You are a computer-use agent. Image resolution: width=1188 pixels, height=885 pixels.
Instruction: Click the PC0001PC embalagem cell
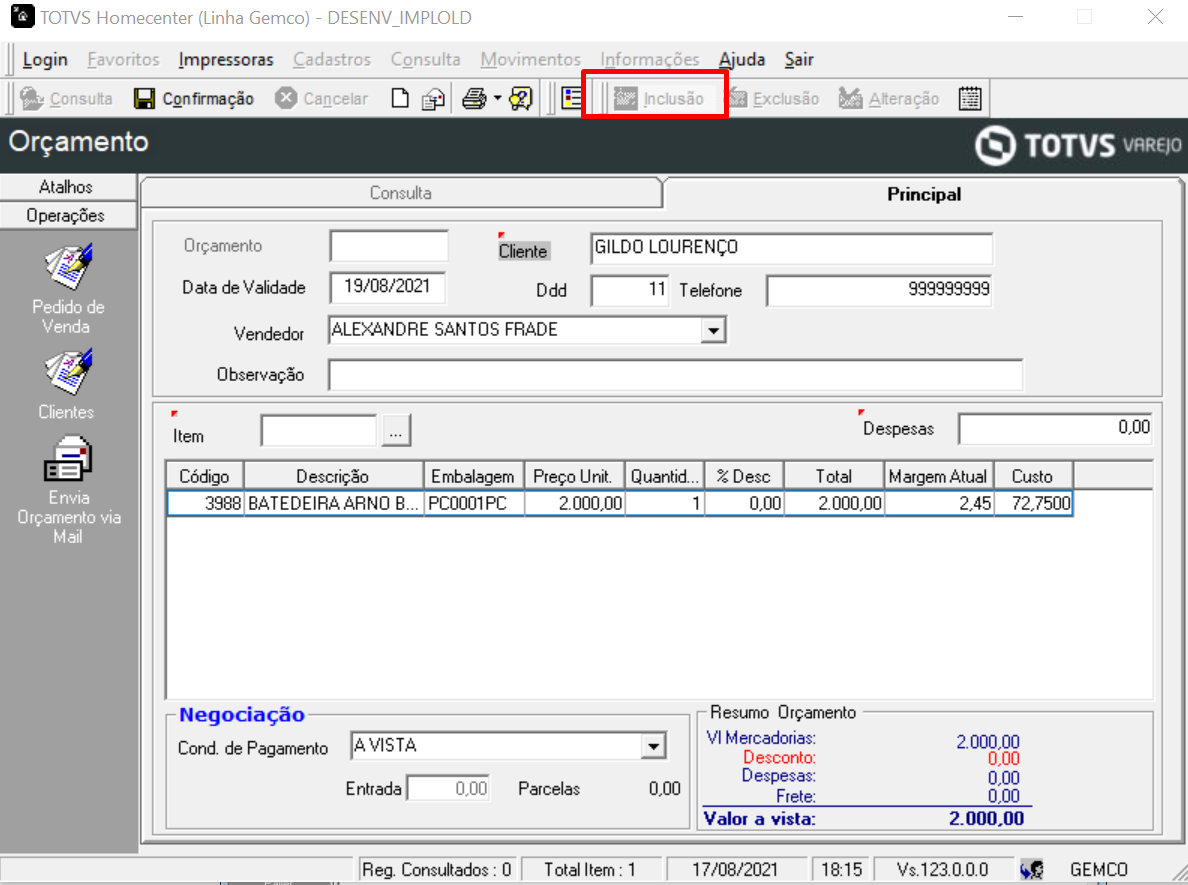(474, 503)
